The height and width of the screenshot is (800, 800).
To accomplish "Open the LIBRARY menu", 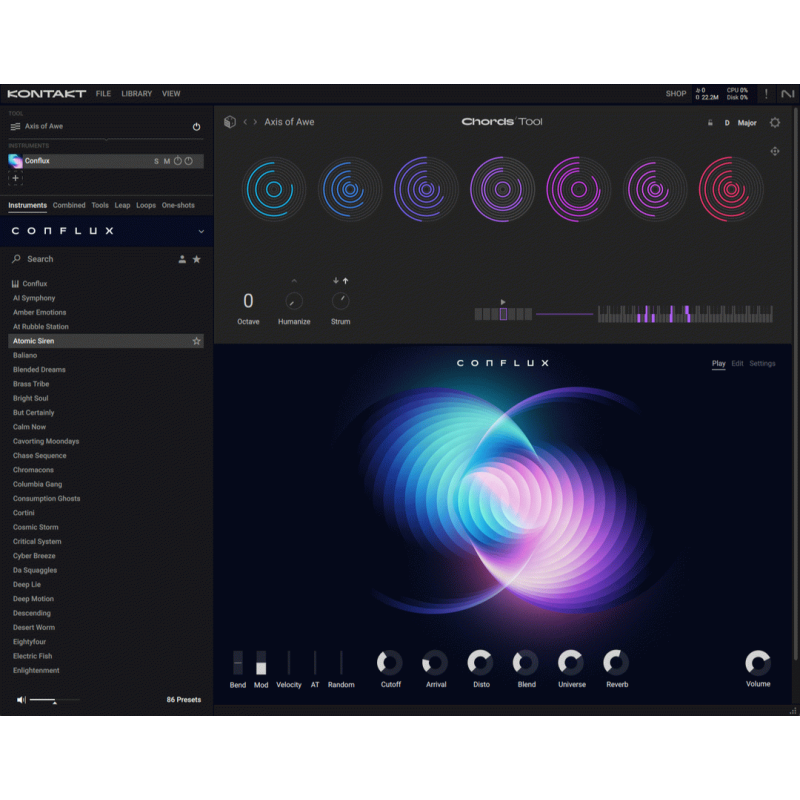I will pos(137,94).
